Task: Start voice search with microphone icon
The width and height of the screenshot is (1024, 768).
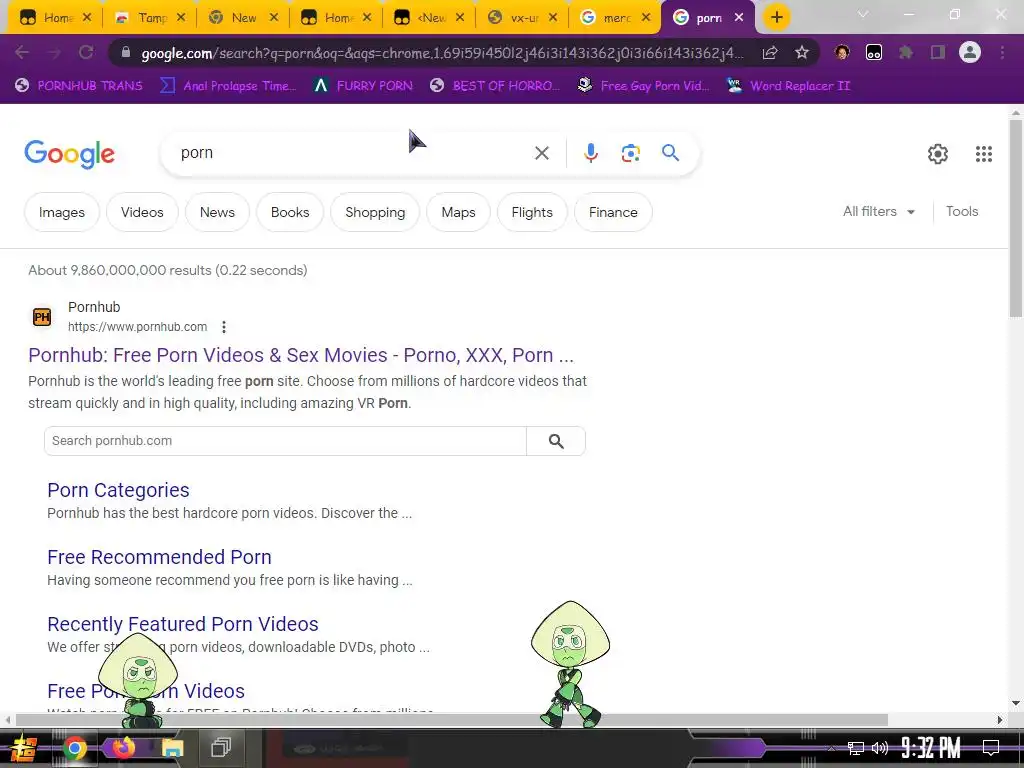Action: 590,153
